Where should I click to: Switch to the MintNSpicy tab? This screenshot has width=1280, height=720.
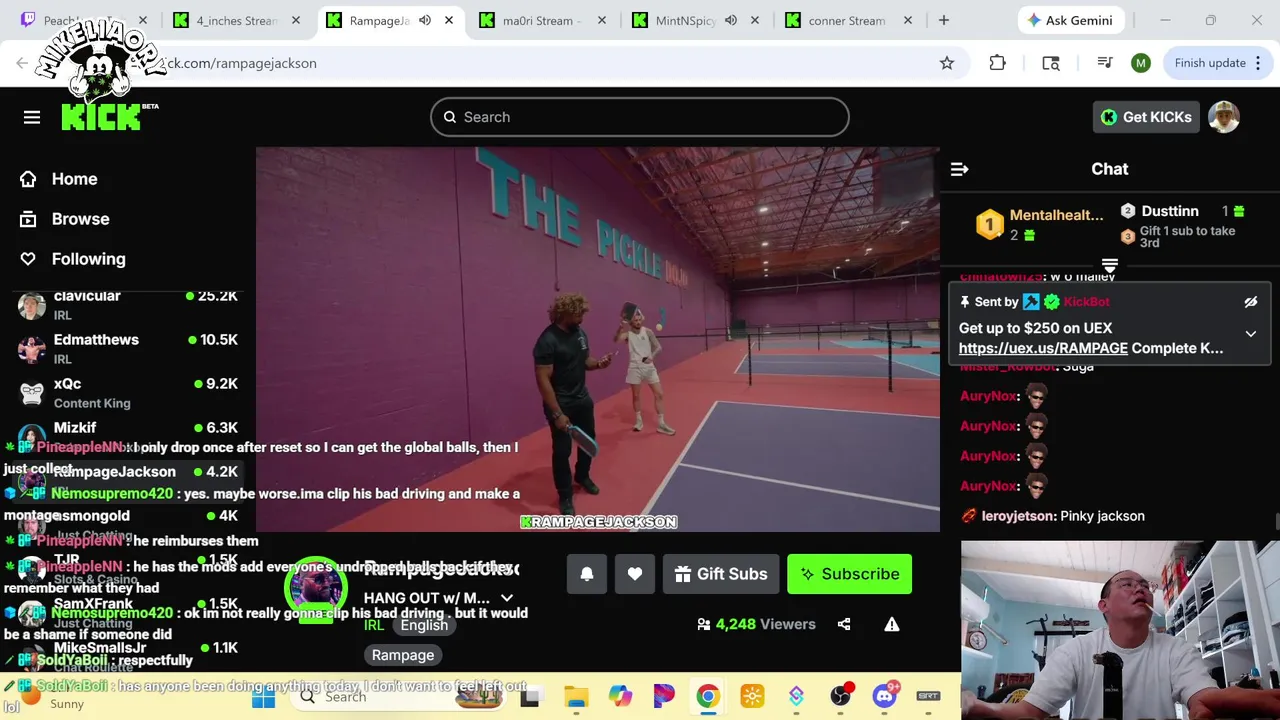coord(686,20)
